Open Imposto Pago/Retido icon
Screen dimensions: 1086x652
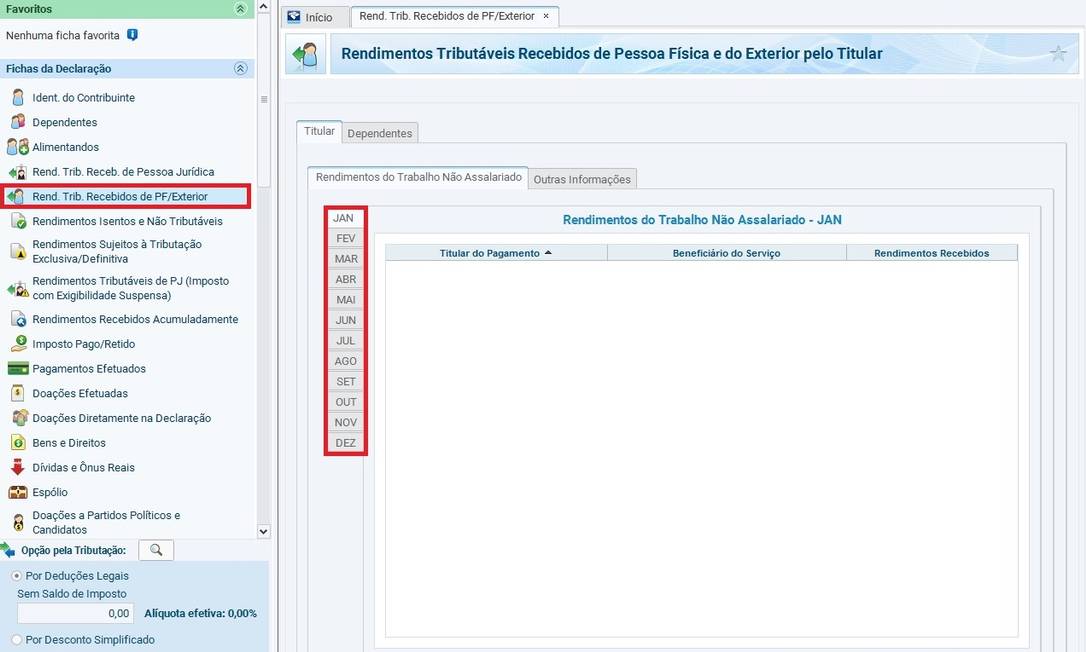18,344
